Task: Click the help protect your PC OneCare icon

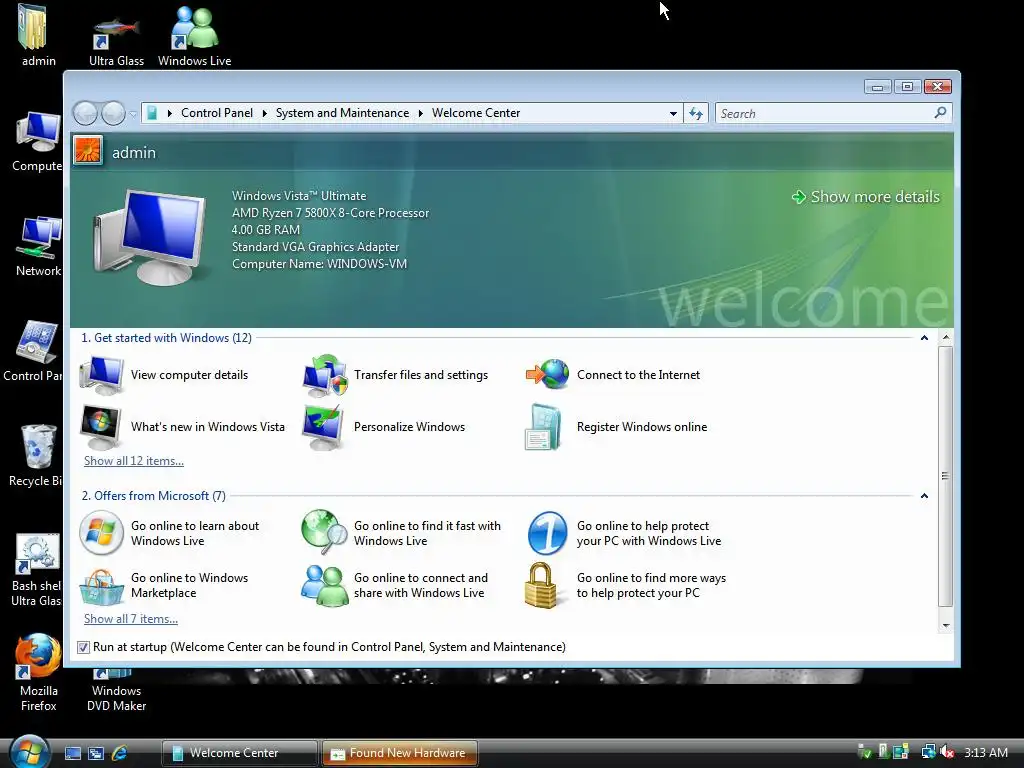Action: (x=547, y=533)
